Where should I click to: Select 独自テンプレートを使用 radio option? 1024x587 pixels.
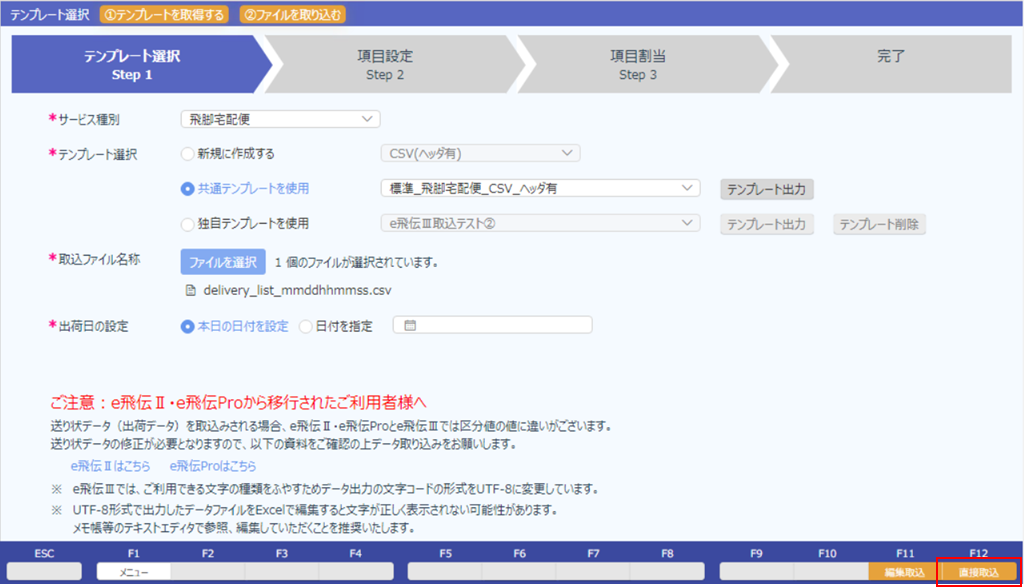(x=187, y=224)
